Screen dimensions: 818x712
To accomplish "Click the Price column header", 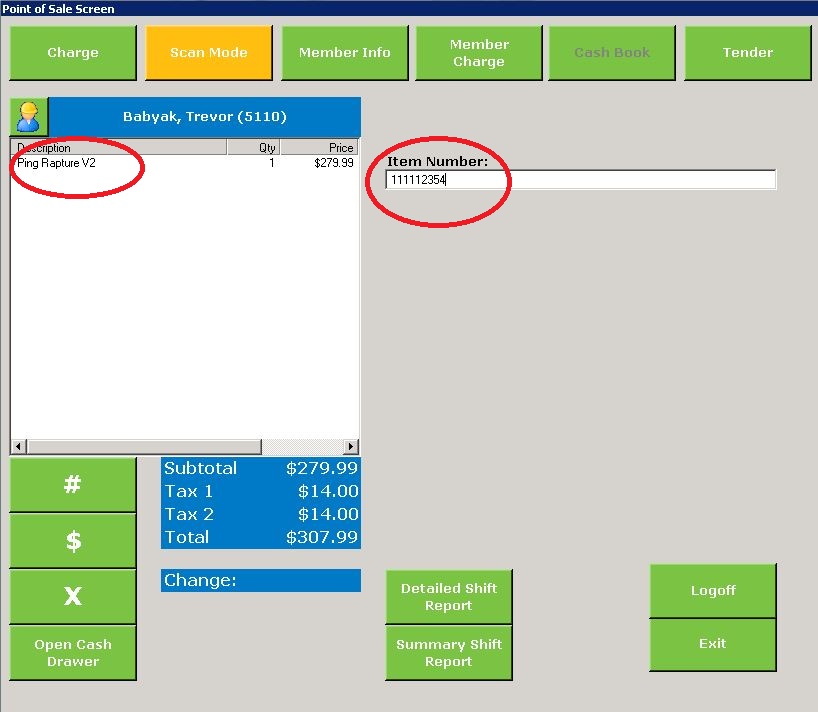I will tap(320, 148).
